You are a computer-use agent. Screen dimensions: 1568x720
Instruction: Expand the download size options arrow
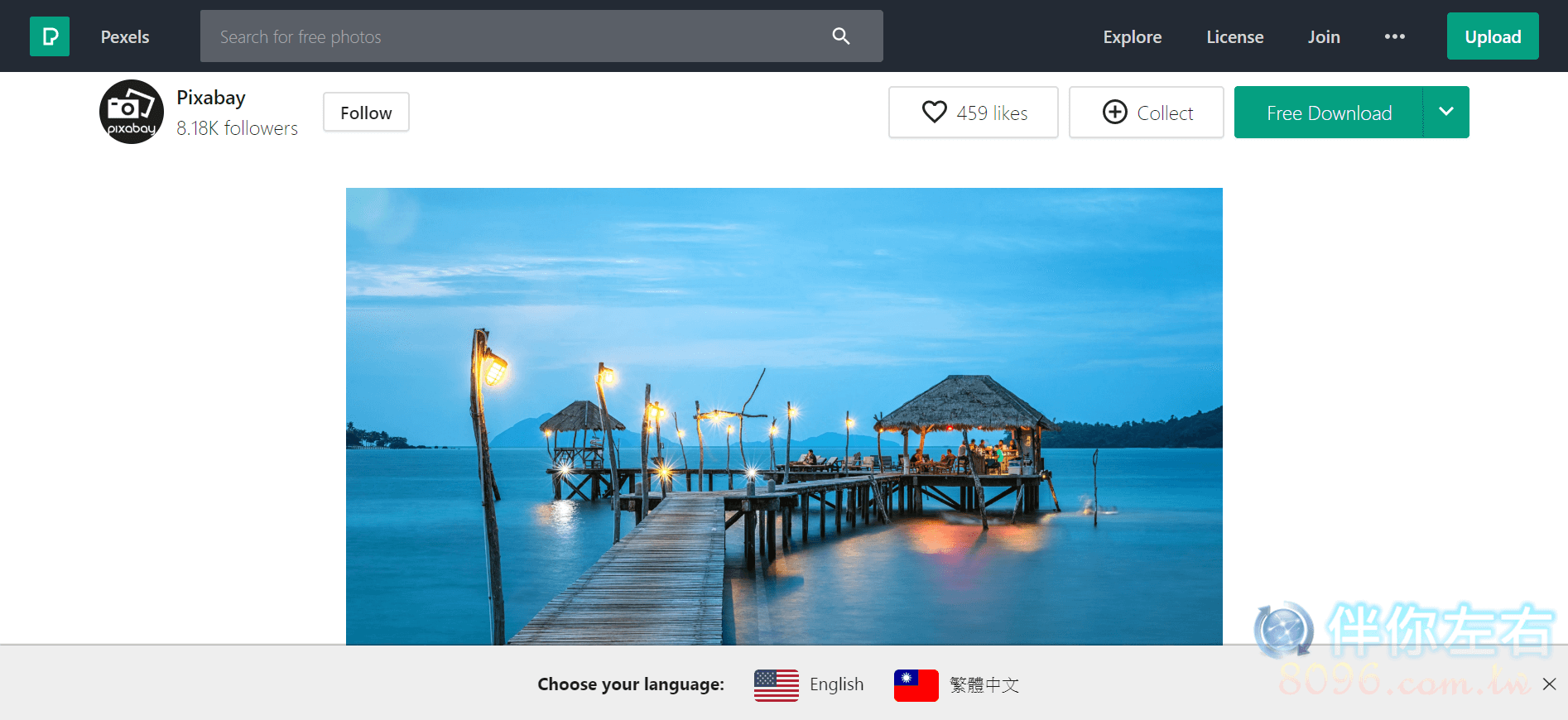point(1446,113)
